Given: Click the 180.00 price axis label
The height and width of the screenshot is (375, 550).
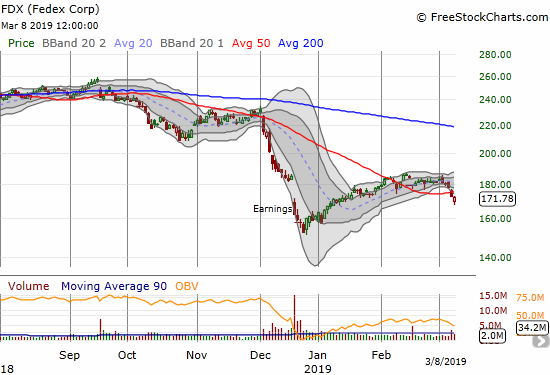Looking at the screenshot, I should [x=495, y=185].
